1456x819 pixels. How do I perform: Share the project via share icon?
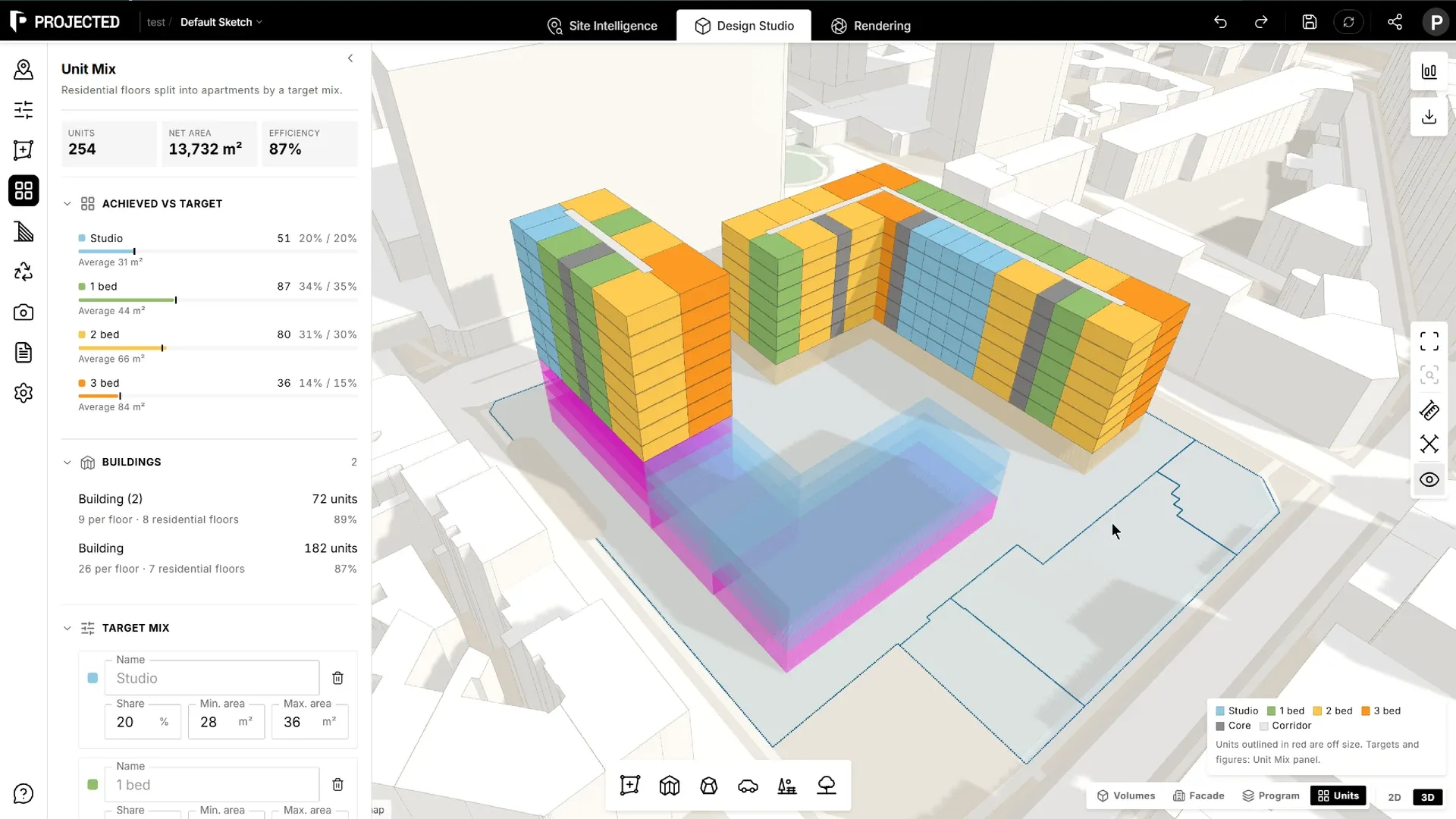[1395, 22]
